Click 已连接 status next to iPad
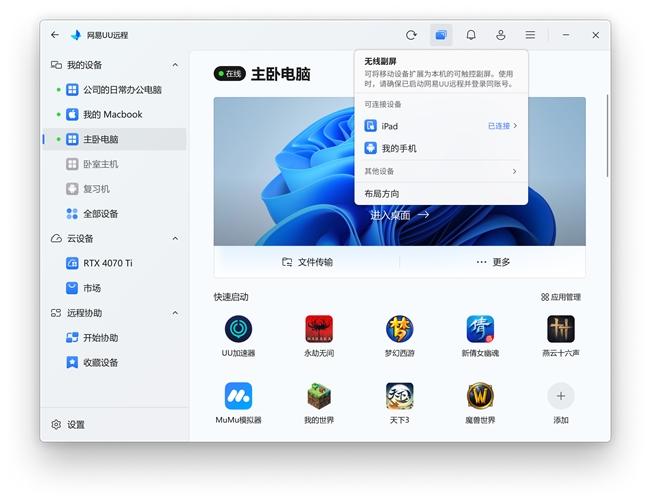This screenshot has width=650, height=501. pyautogui.click(x=499, y=126)
